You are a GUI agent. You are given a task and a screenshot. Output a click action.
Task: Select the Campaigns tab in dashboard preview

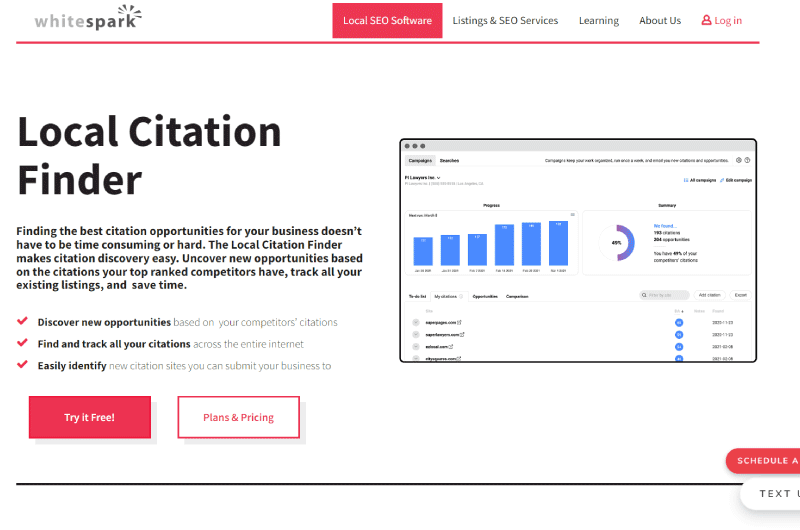[420, 161]
